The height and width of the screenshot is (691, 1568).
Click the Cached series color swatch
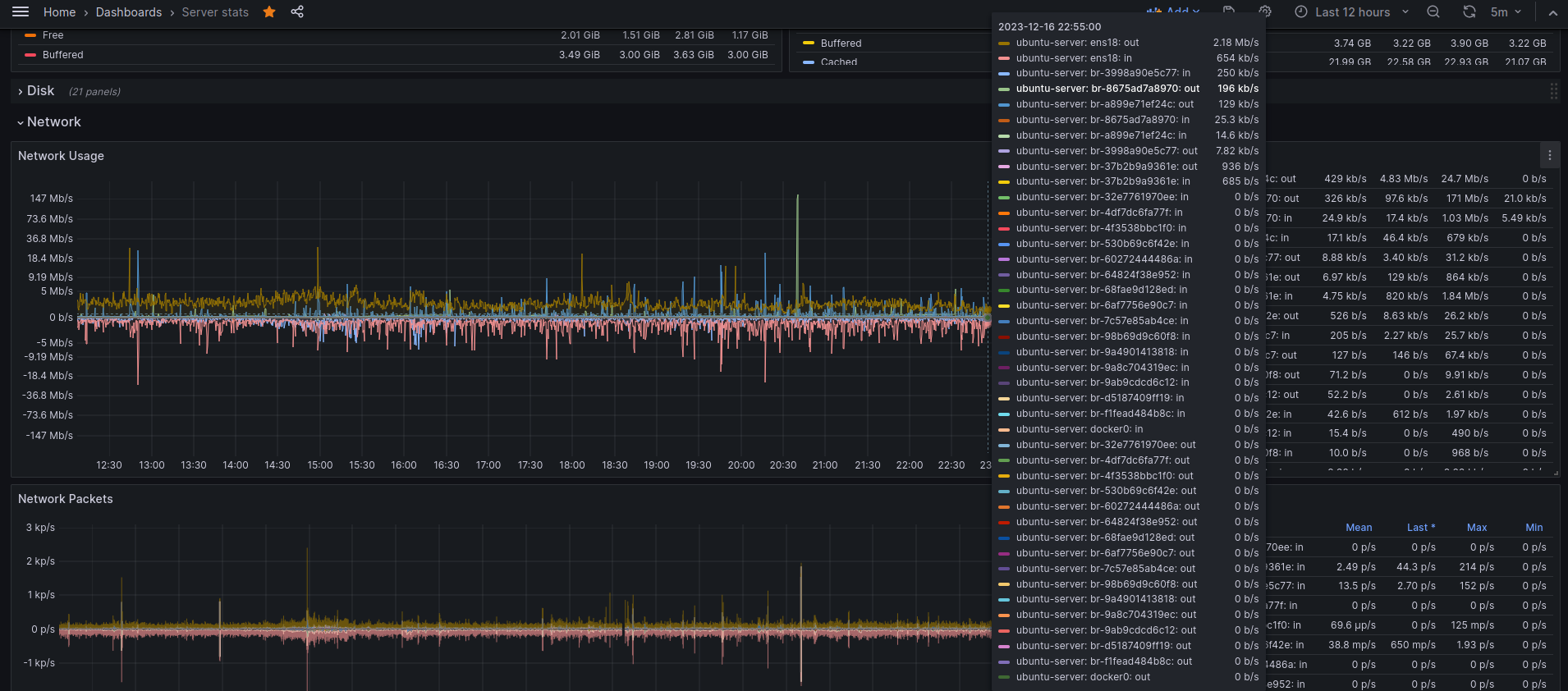point(809,62)
